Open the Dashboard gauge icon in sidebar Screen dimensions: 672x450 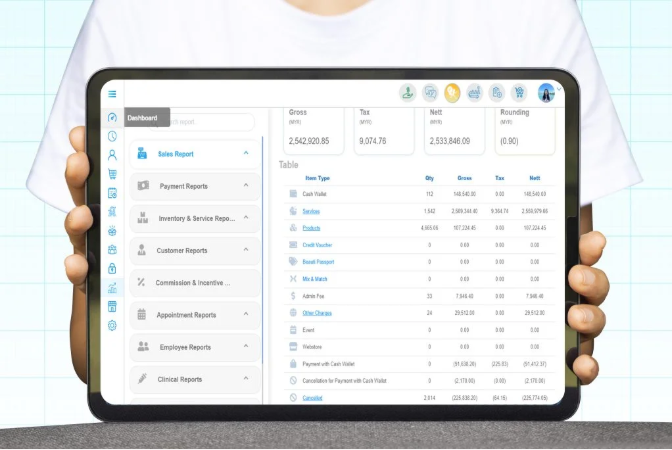pyautogui.click(x=112, y=118)
